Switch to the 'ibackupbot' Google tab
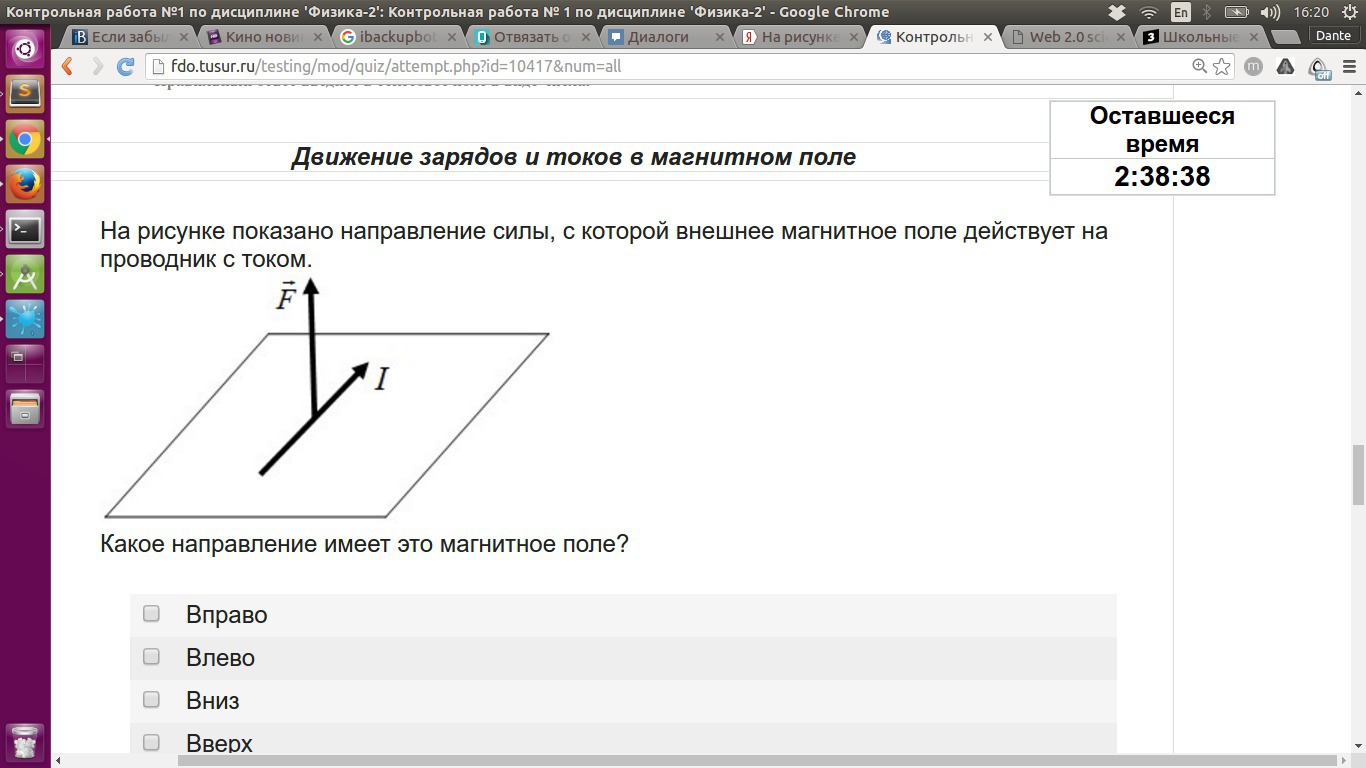Image resolution: width=1366 pixels, height=768 pixels. click(397, 37)
